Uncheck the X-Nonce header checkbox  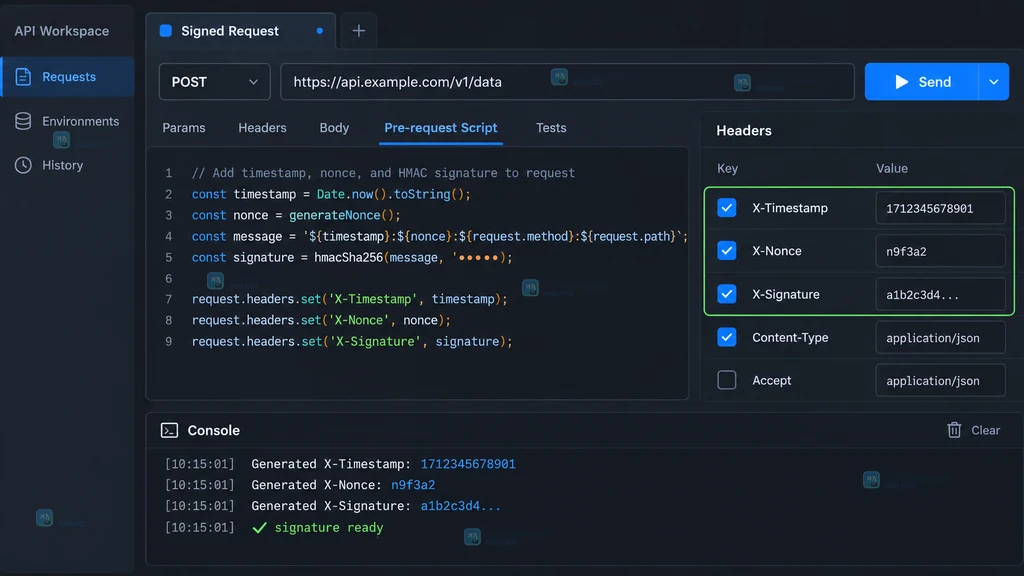[726, 251]
